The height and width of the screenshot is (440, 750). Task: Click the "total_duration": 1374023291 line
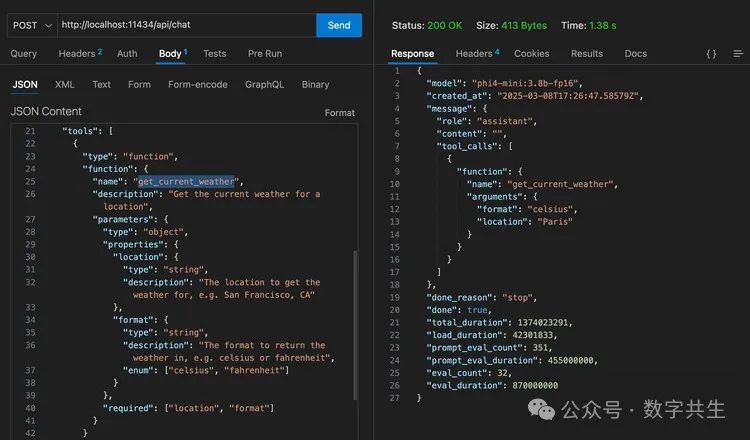click(499, 323)
